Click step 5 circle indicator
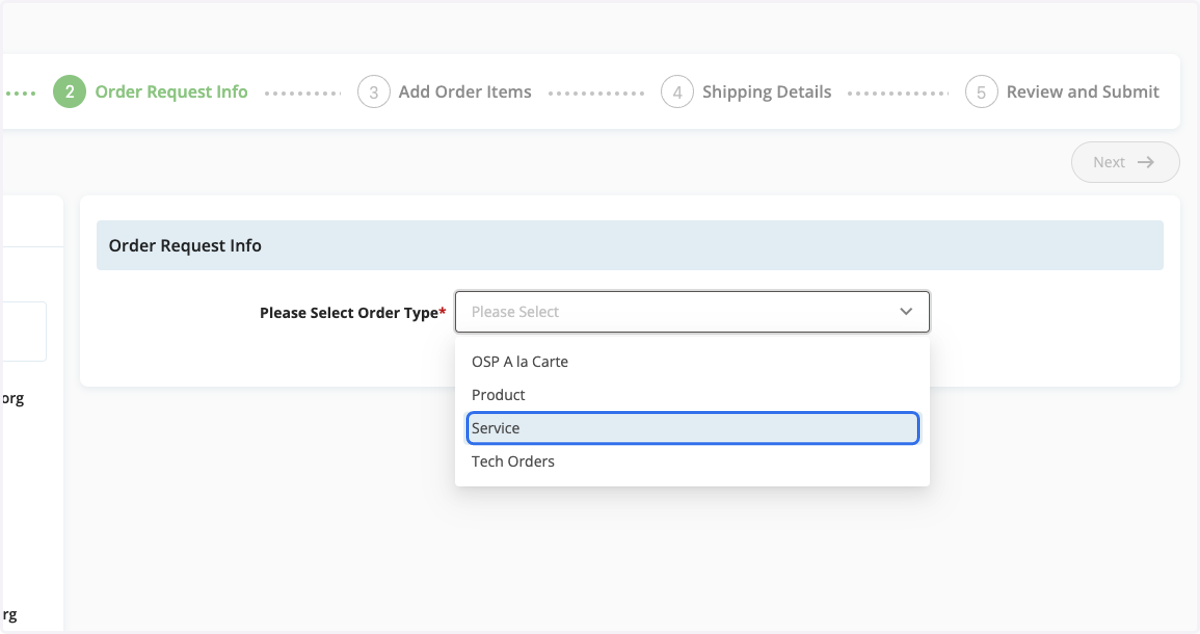 (x=981, y=92)
